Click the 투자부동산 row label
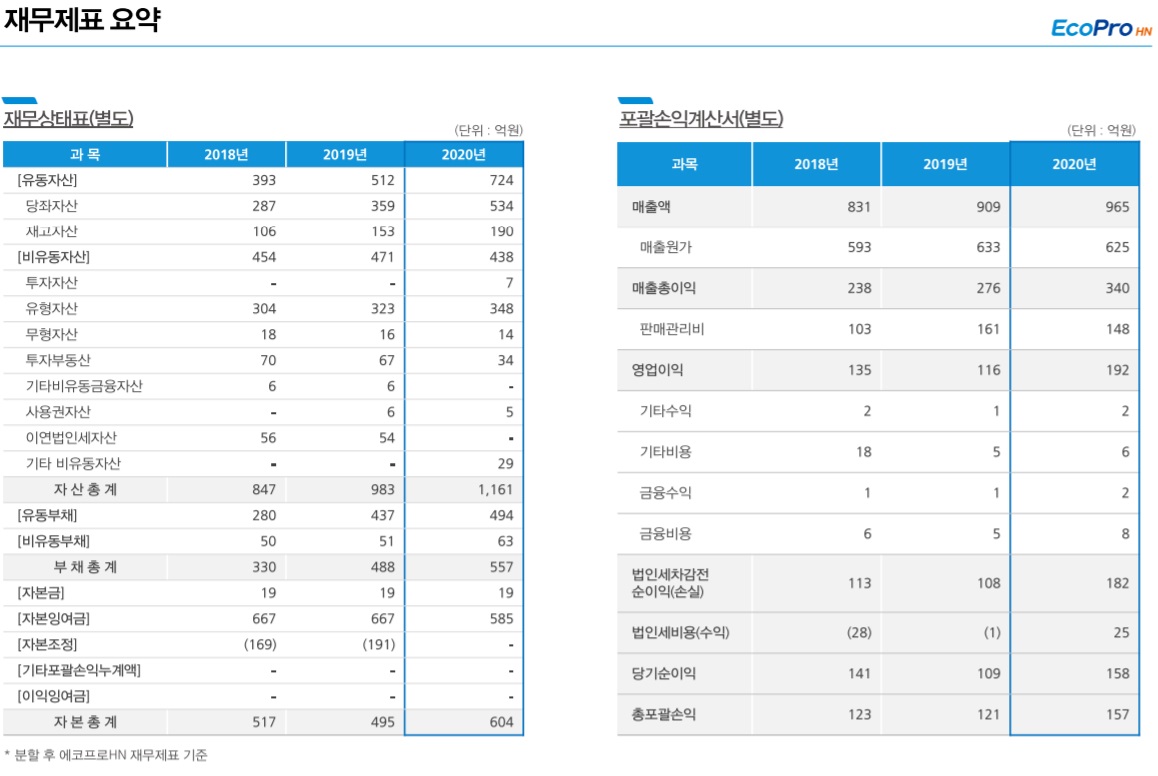This screenshot has height=776, width=1158. tap(58, 360)
